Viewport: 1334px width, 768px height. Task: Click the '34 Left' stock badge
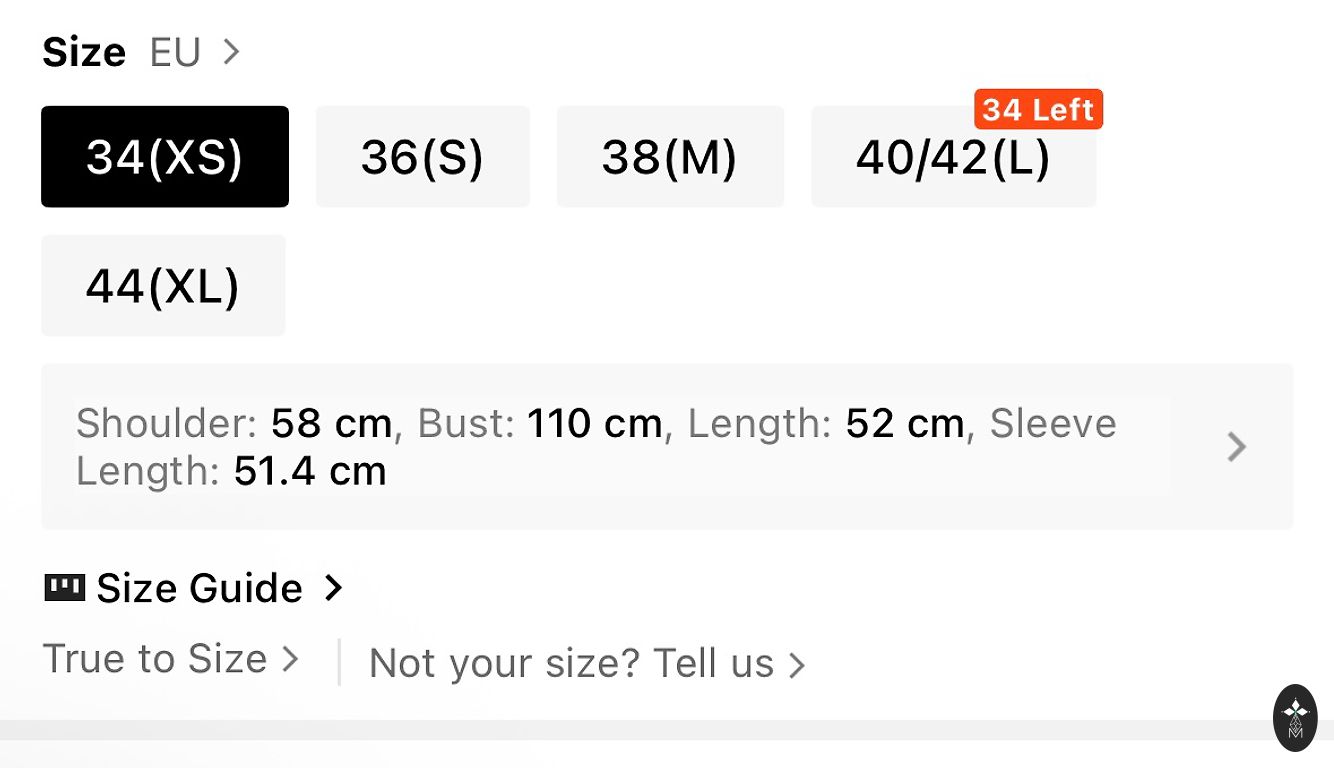click(x=1038, y=109)
